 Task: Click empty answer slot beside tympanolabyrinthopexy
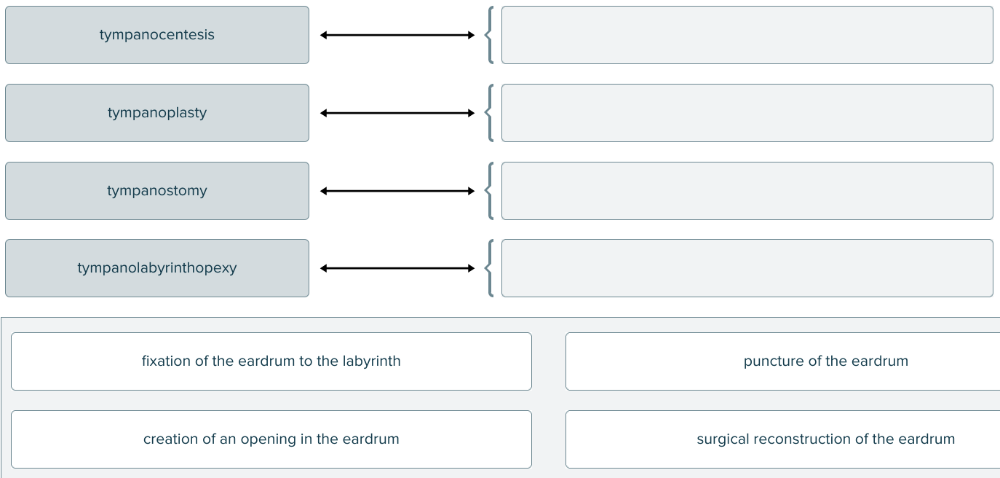(x=746, y=268)
